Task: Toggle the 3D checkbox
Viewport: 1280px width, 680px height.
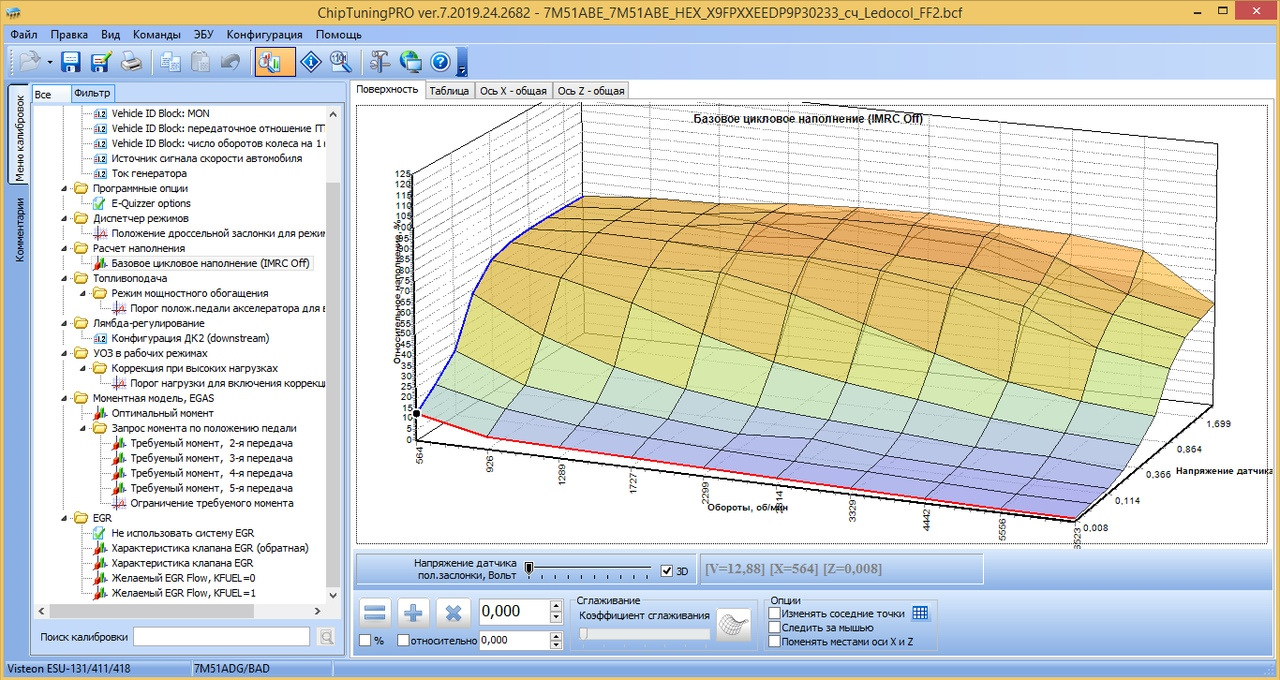Action: 667,571
